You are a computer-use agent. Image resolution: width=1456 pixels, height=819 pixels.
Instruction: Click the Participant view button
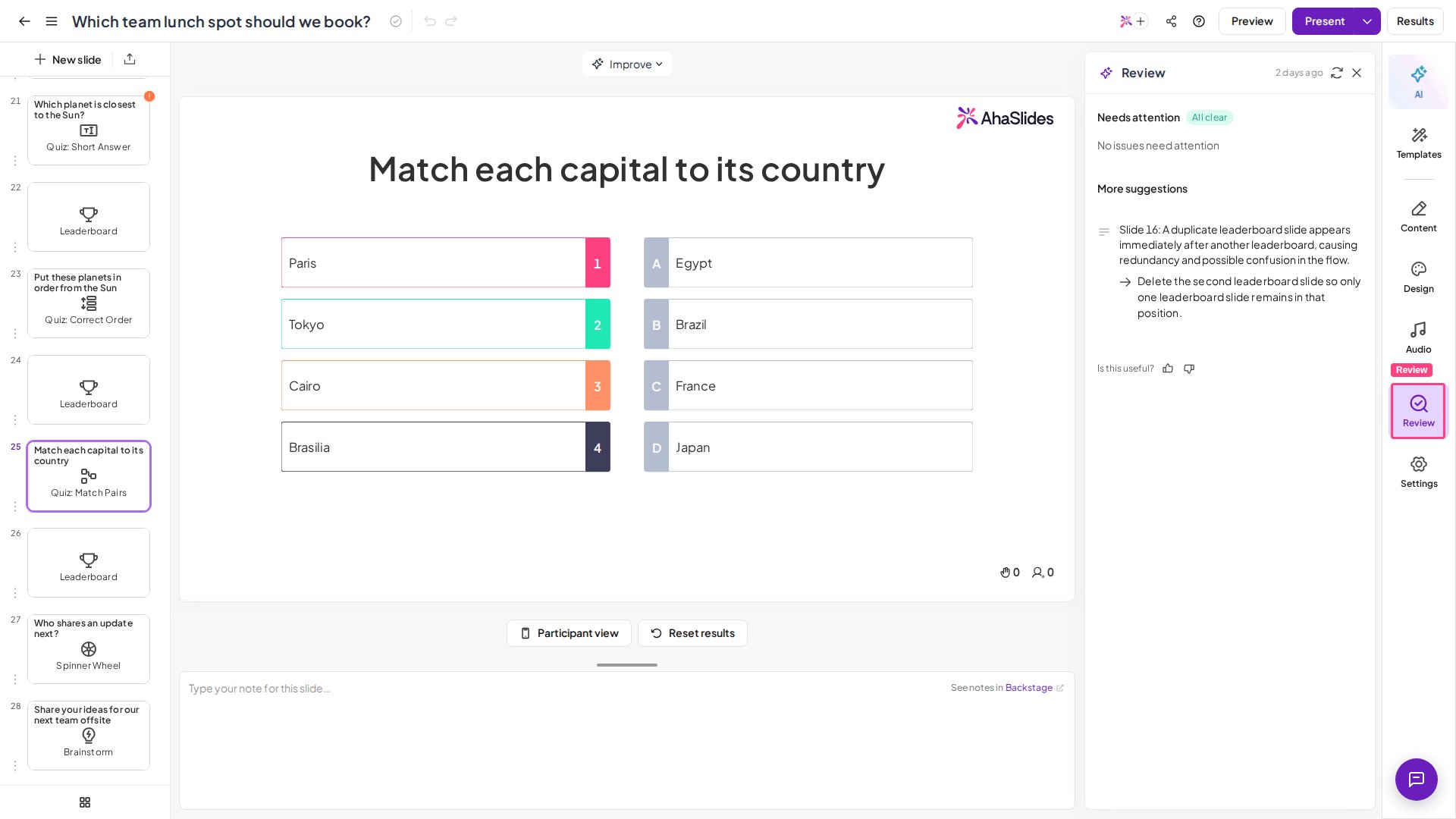569,633
